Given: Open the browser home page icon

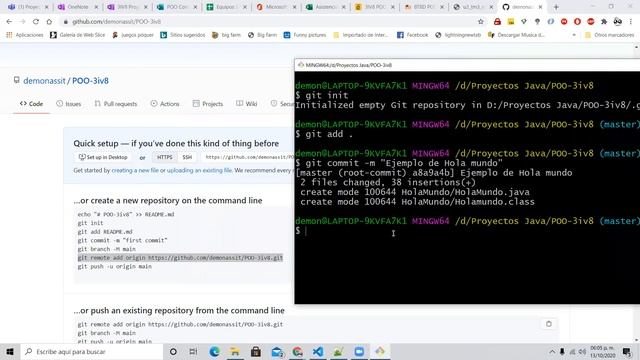Looking at the screenshot, I should 49,22.
